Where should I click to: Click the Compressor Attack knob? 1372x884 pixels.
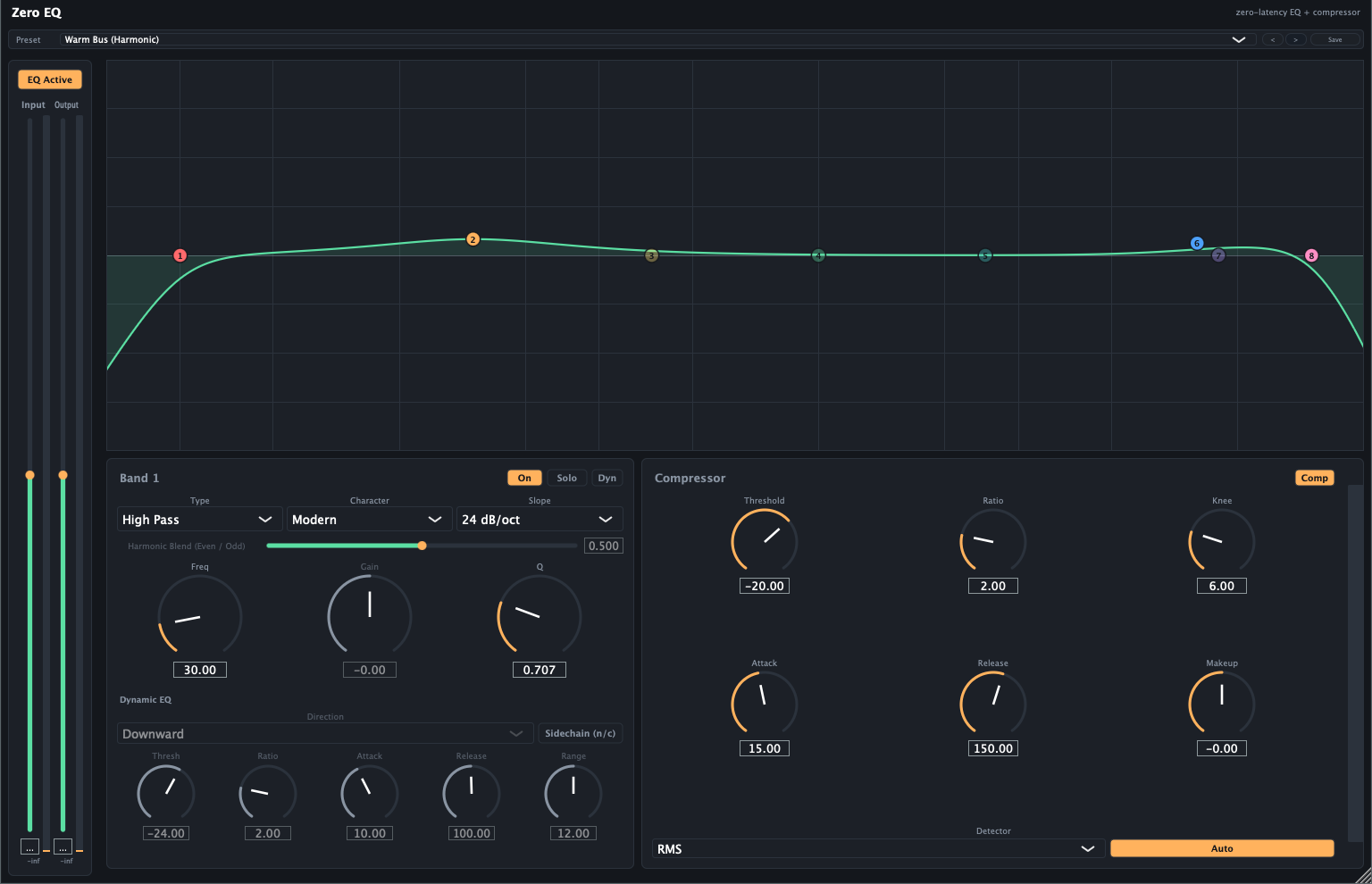click(x=765, y=704)
